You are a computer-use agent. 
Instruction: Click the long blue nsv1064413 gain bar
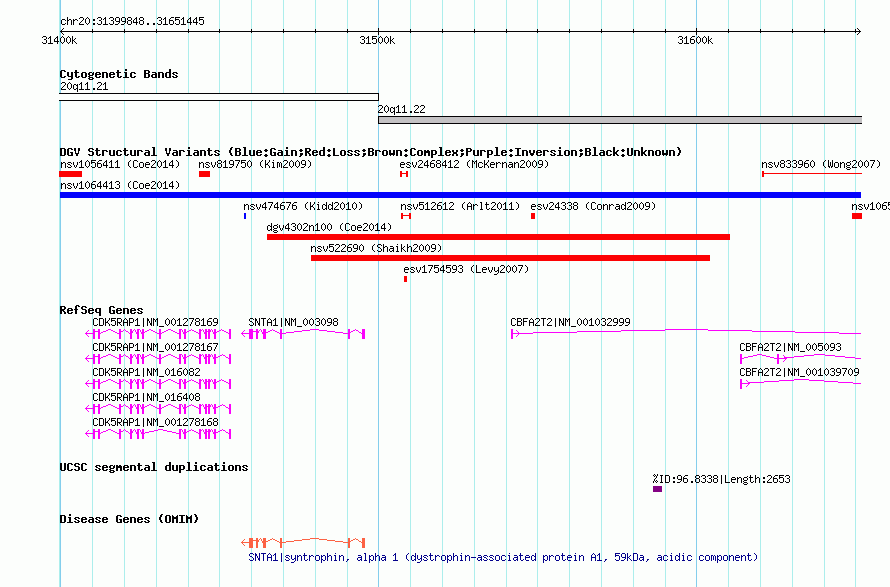point(460,195)
